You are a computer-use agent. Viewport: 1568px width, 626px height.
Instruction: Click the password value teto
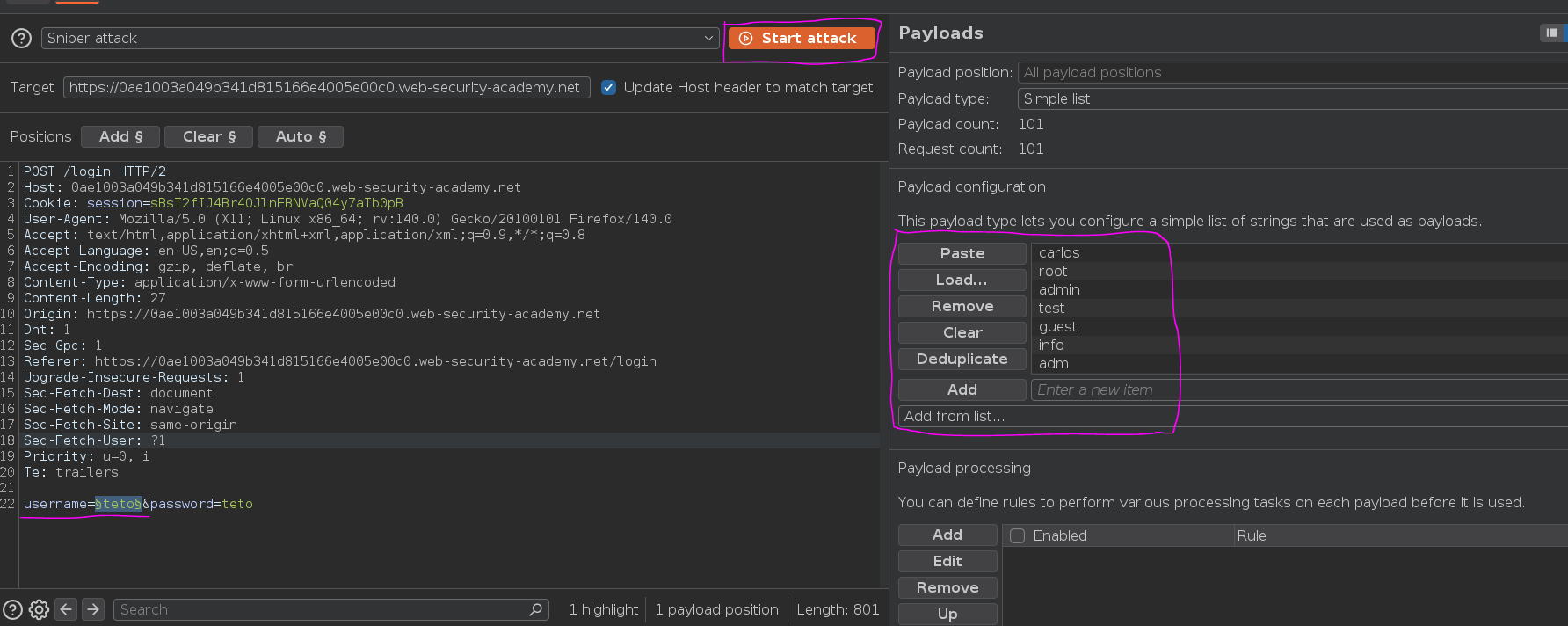point(237,504)
